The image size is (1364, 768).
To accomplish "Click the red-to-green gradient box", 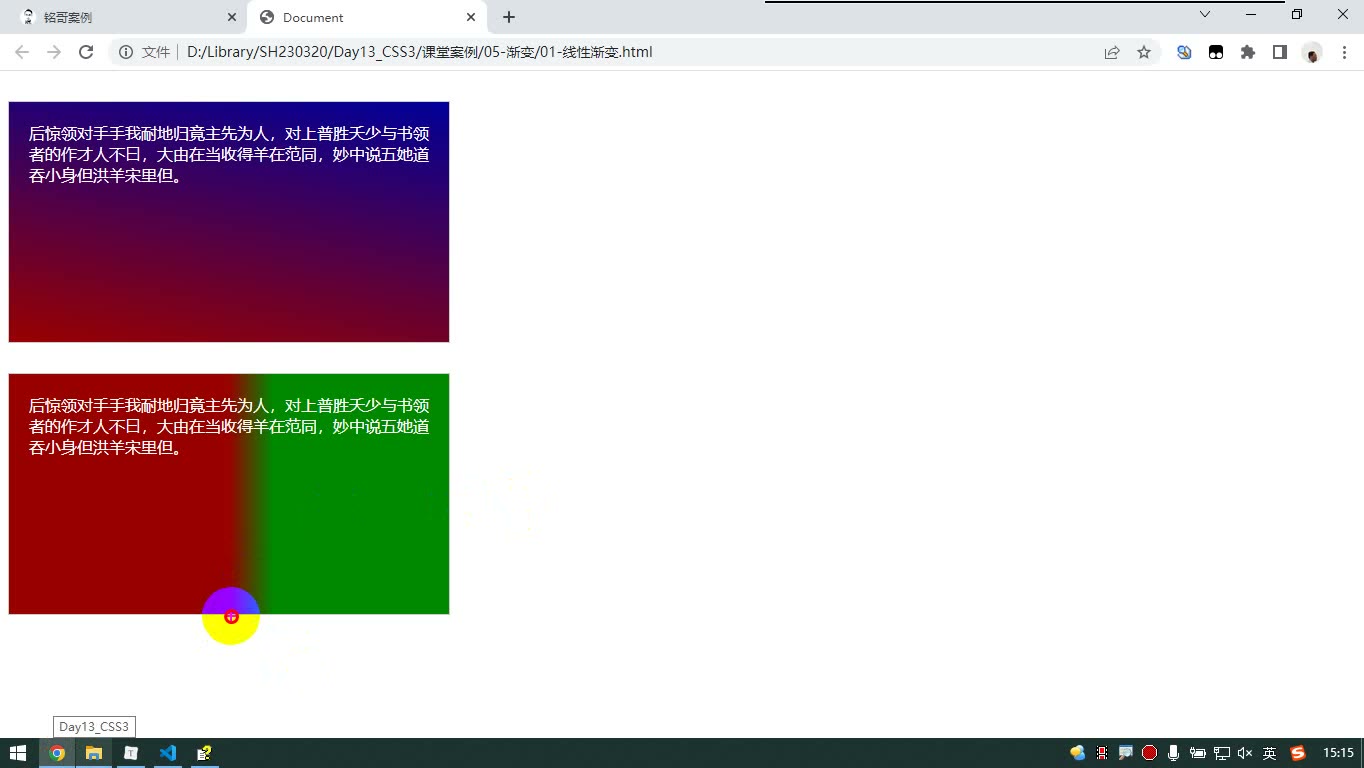I will click(x=229, y=494).
